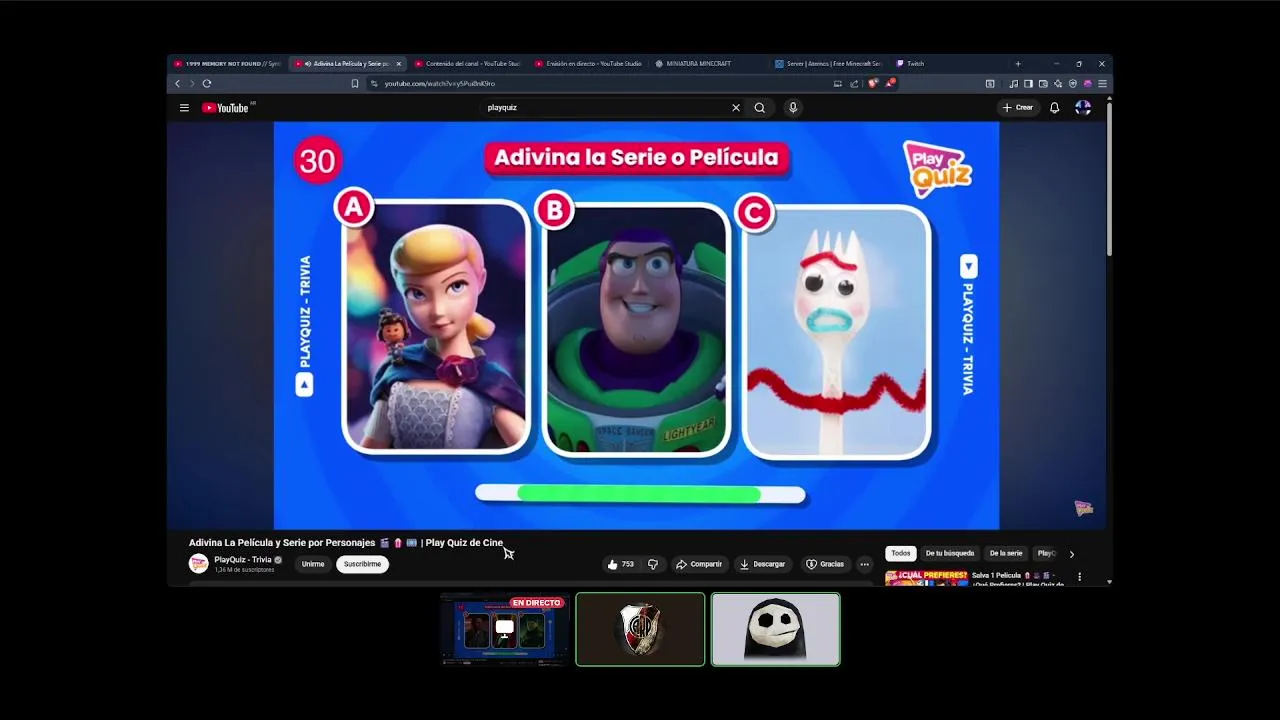
Task: Toggle the browser sidebar panel icon
Action: click(x=1028, y=84)
